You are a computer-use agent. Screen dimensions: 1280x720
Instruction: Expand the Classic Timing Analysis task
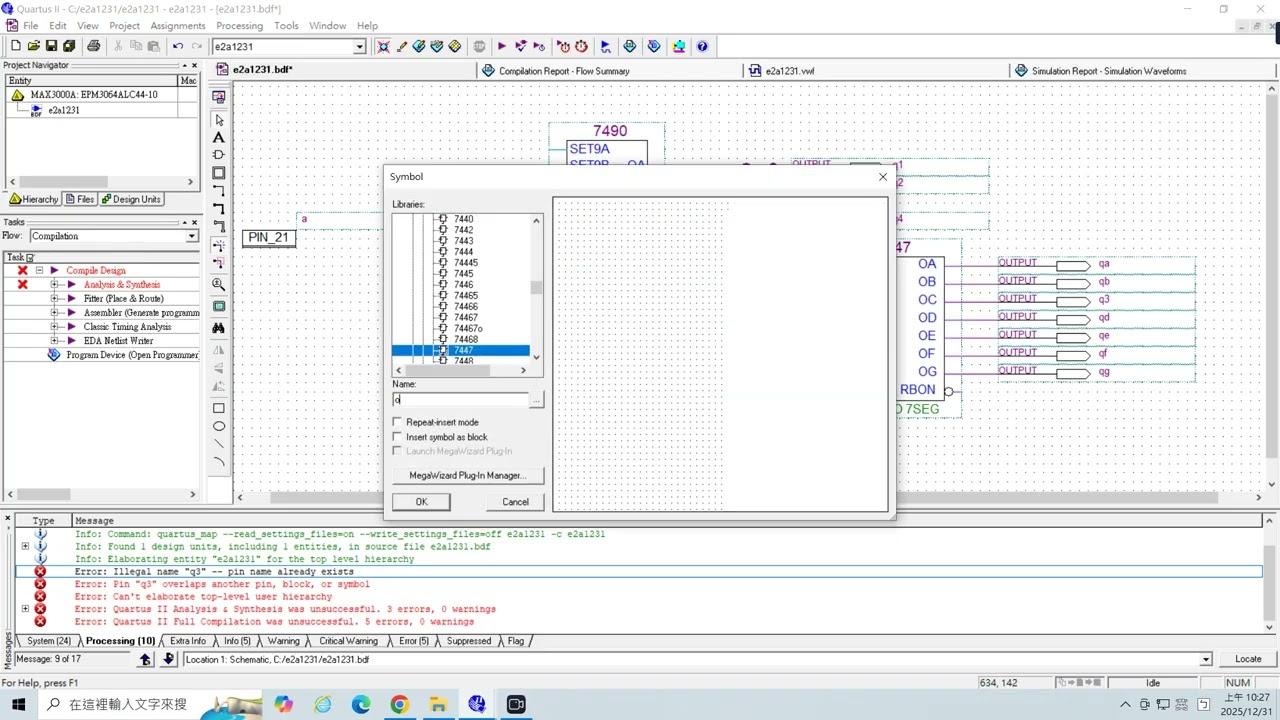coord(55,327)
